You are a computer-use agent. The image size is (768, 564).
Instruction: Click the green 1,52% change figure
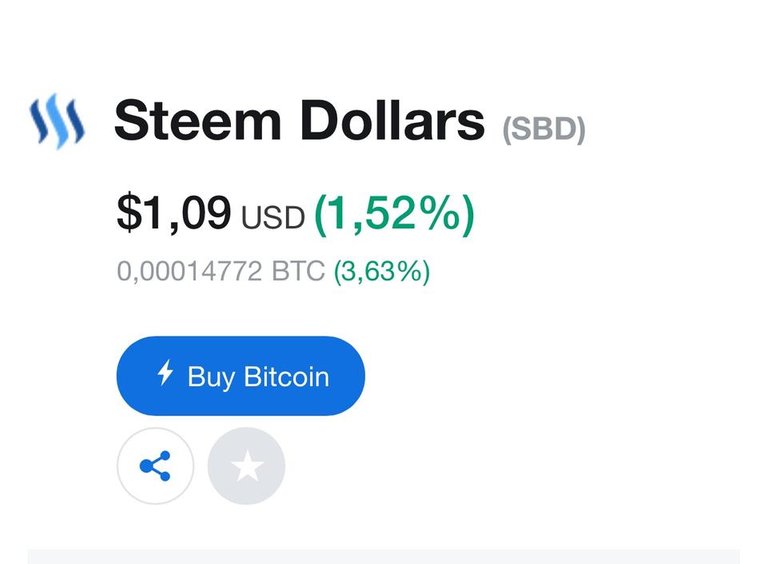pyautogui.click(x=394, y=212)
